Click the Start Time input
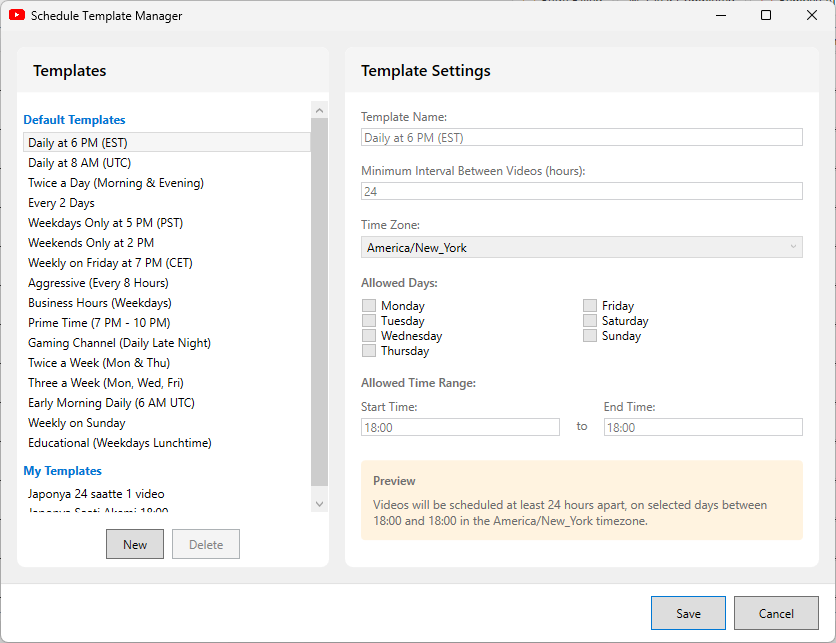The height and width of the screenshot is (643, 836). (460, 427)
